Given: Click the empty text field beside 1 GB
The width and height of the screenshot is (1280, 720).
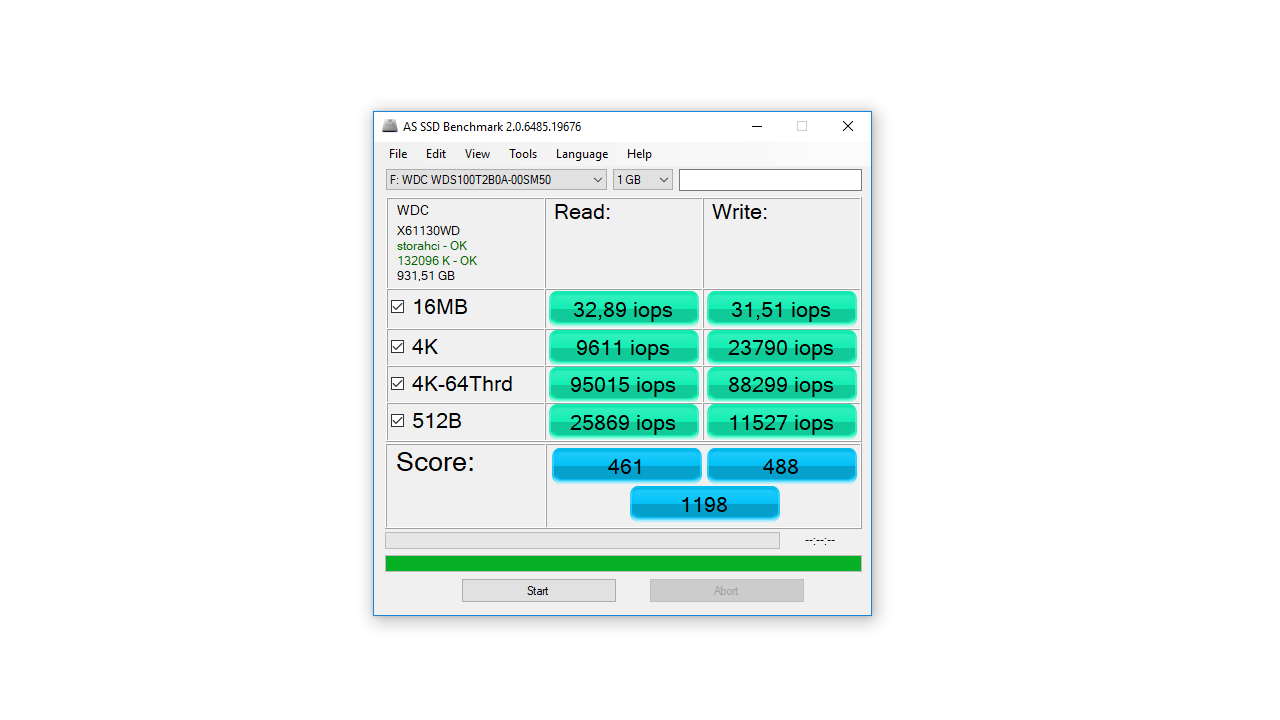Looking at the screenshot, I should click(x=770, y=180).
